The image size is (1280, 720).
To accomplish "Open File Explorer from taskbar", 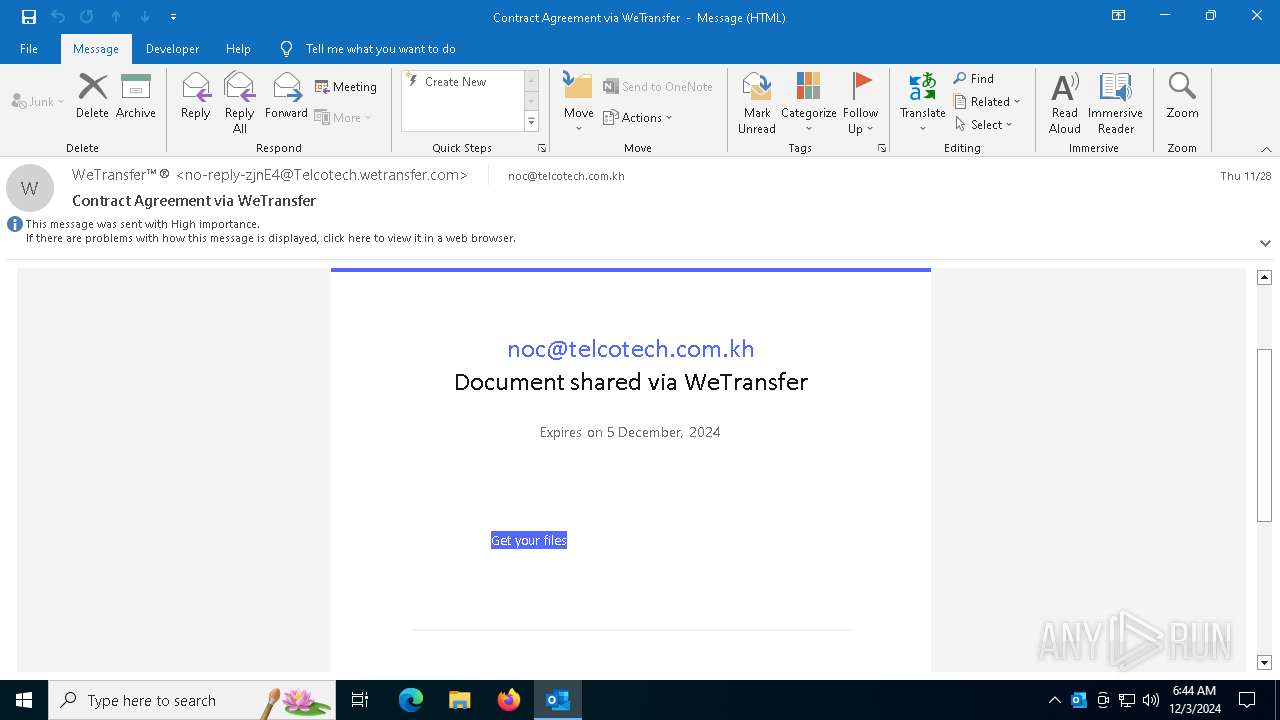I will pos(459,700).
